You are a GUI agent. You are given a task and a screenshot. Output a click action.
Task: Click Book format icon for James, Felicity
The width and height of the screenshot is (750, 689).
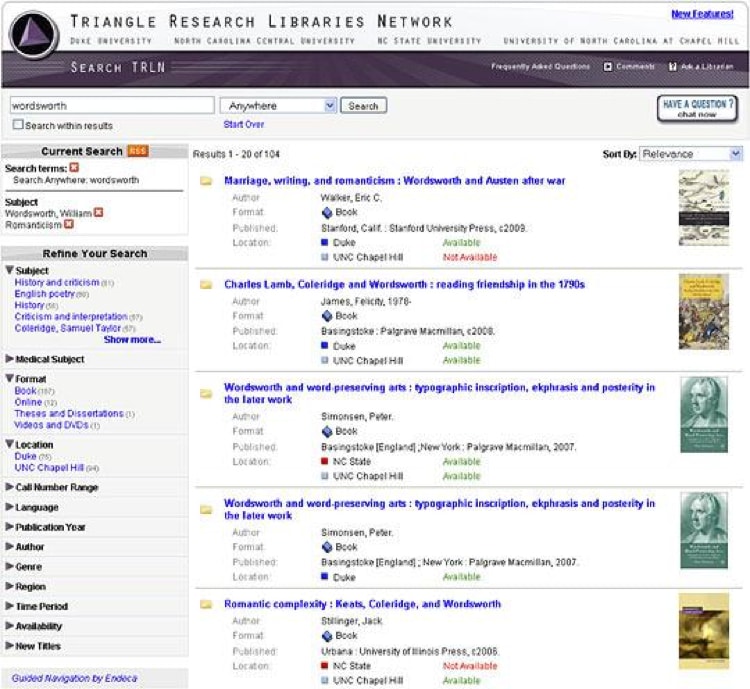pyautogui.click(x=327, y=316)
